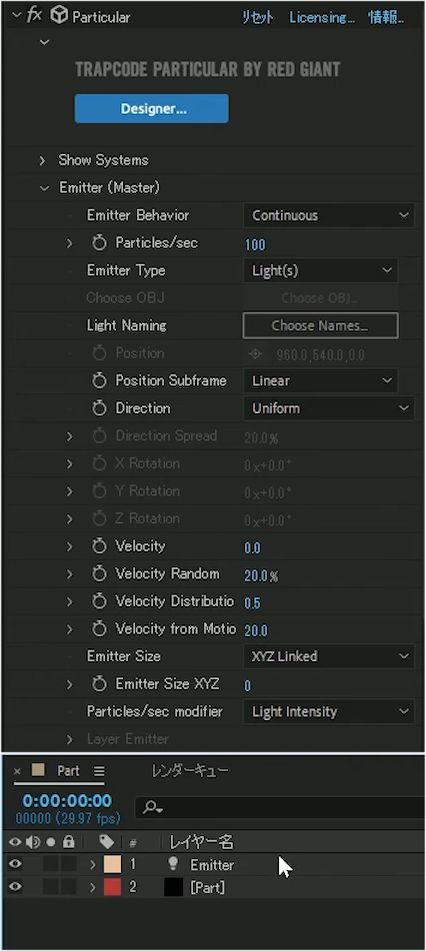The height and width of the screenshot is (951, 426).
Task: Click the Emitter Size XYZ stopwatch
Action: (100, 684)
